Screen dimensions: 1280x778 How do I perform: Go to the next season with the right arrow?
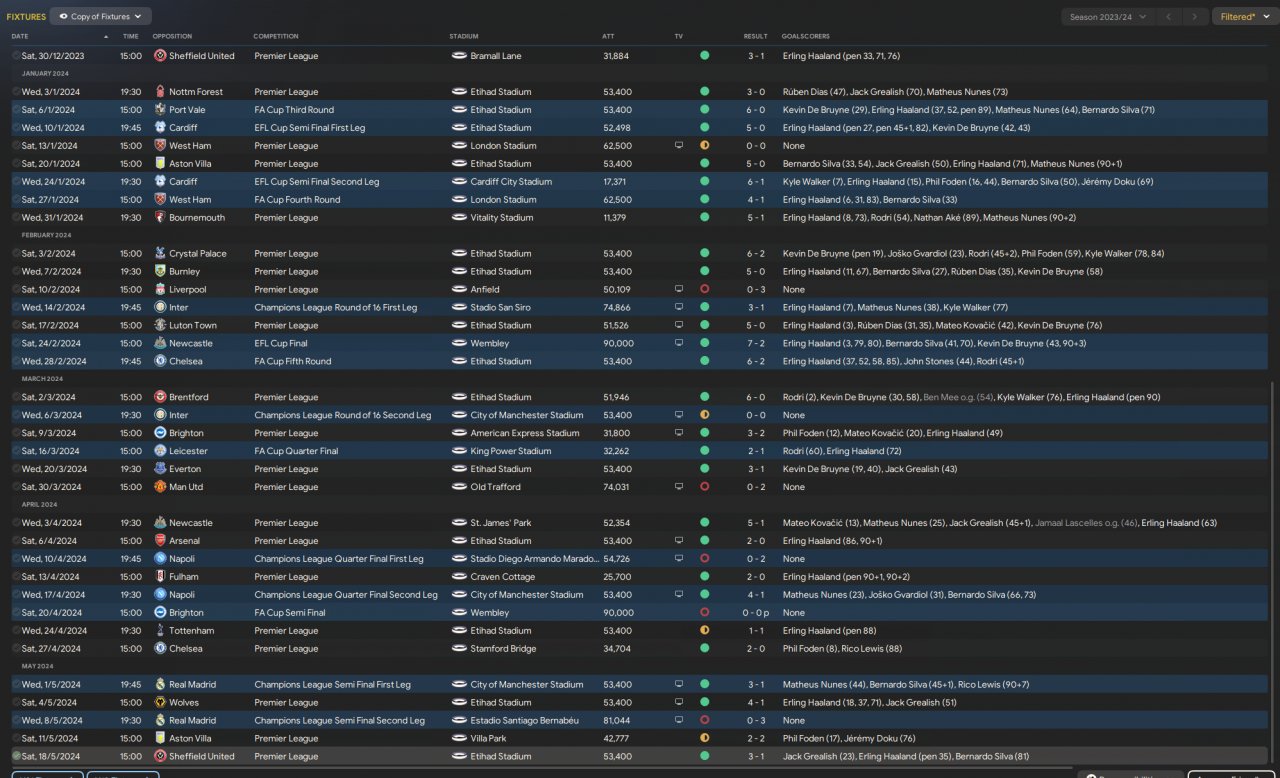point(1195,16)
